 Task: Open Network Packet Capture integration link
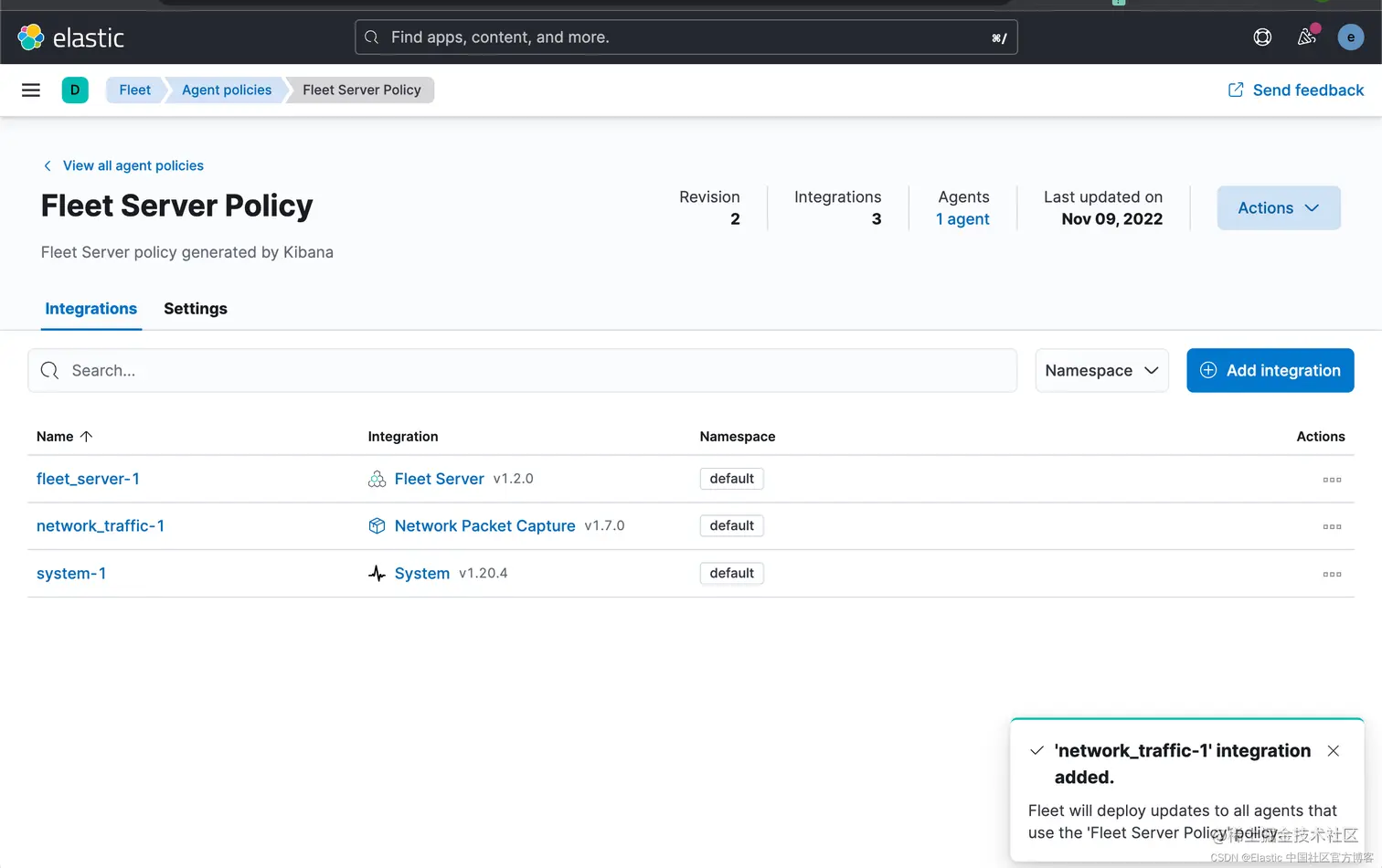485,526
